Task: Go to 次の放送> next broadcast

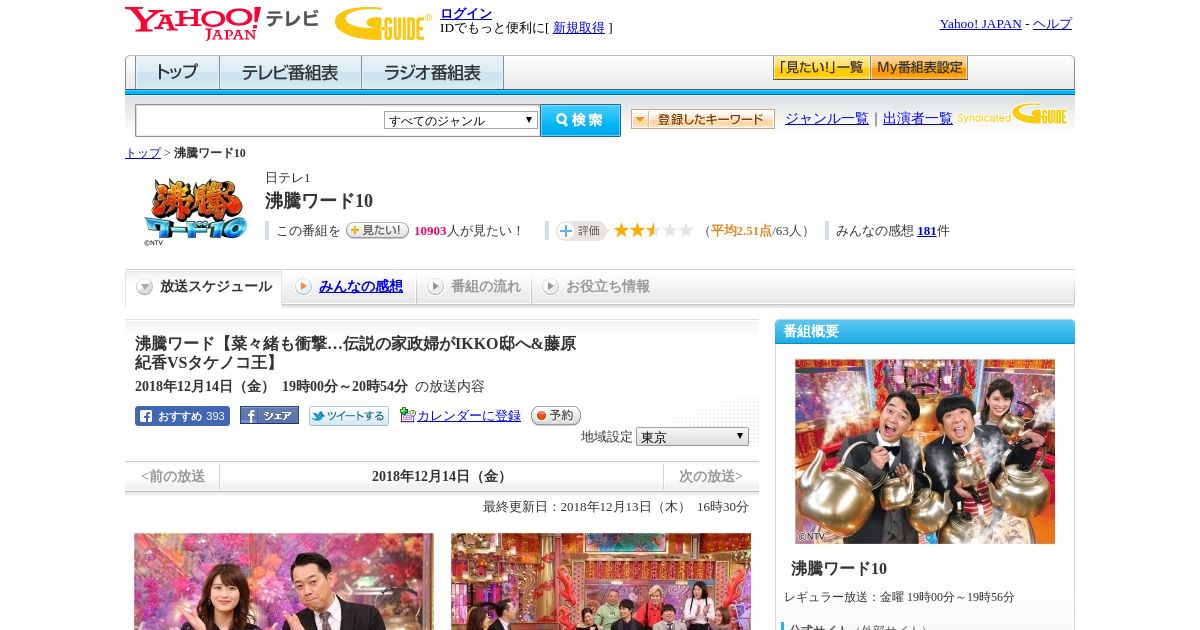Action: pyautogui.click(x=710, y=477)
